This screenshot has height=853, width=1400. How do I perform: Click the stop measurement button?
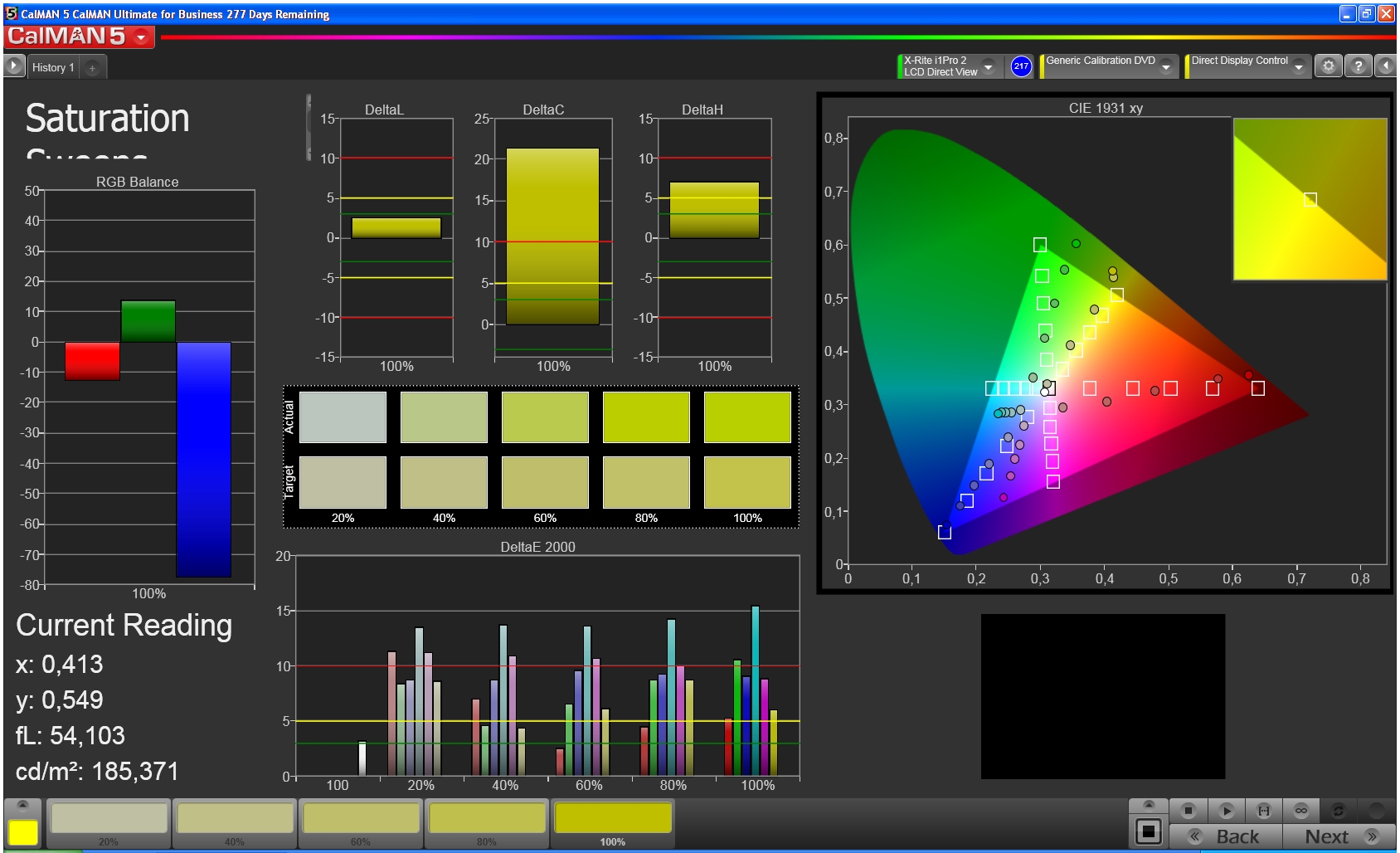pos(1189,810)
